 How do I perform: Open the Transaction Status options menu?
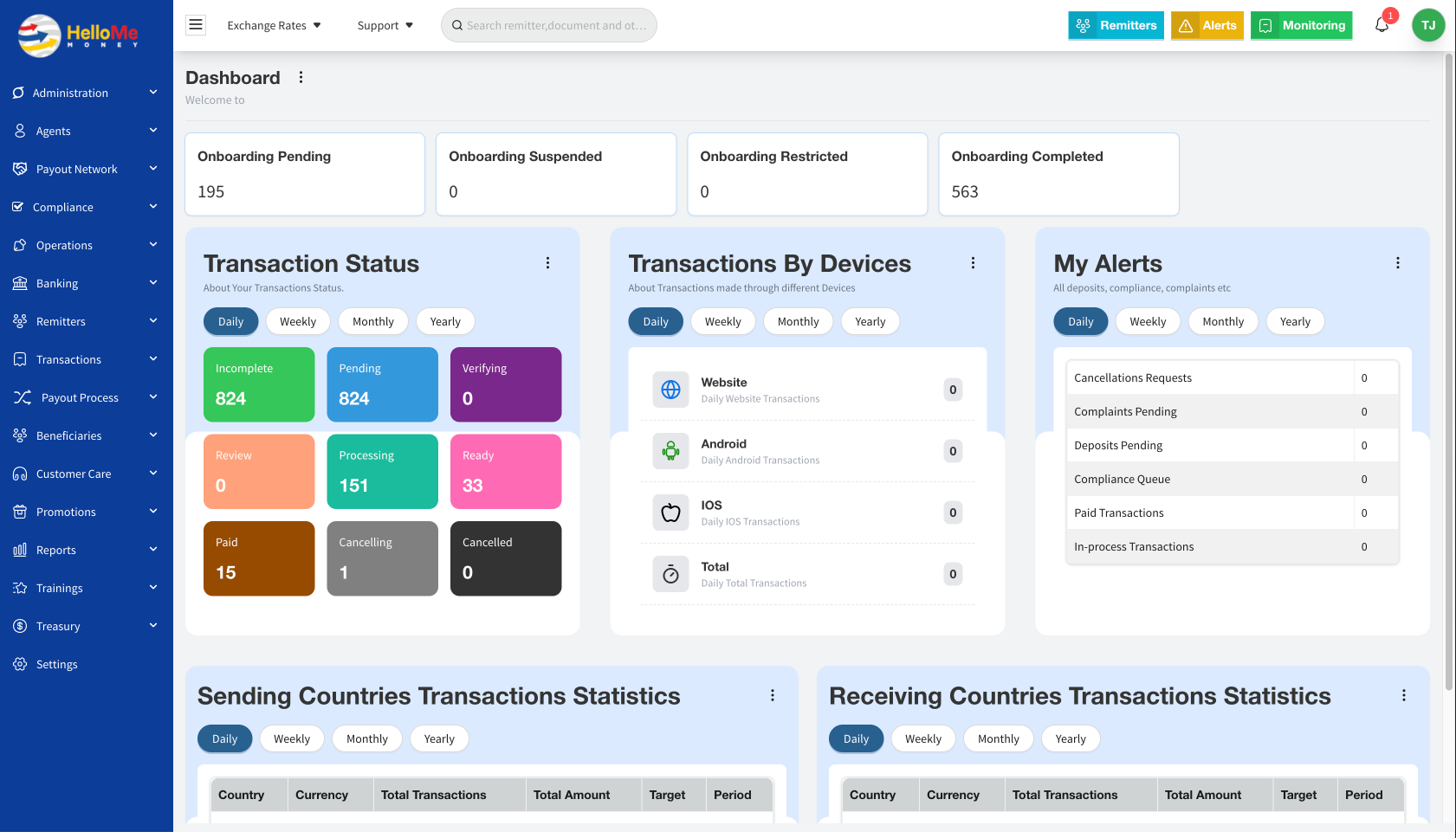547,262
